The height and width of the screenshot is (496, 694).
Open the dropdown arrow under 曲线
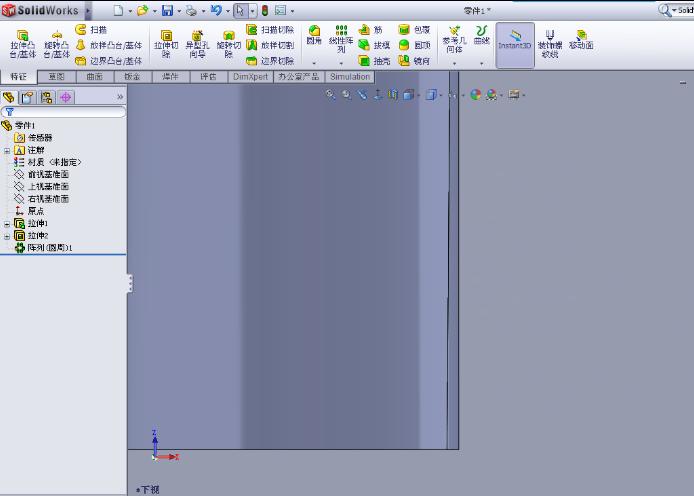coord(482,64)
